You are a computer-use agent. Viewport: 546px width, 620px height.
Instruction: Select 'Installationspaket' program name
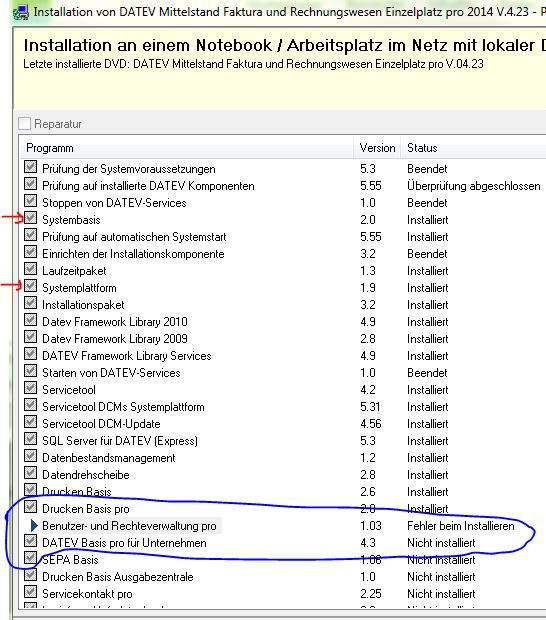point(83,305)
